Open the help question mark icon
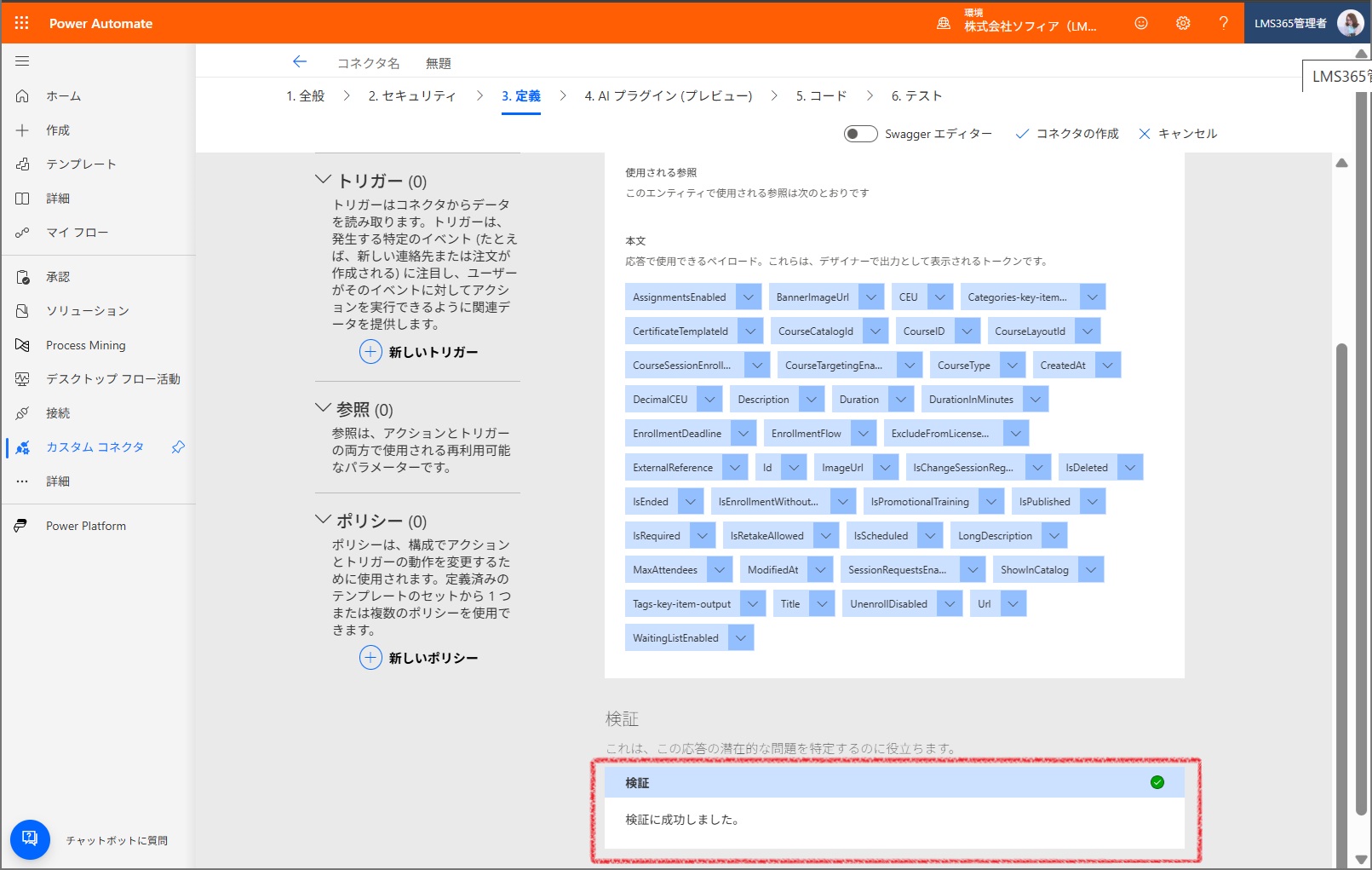1372x870 pixels. click(1224, 23)
